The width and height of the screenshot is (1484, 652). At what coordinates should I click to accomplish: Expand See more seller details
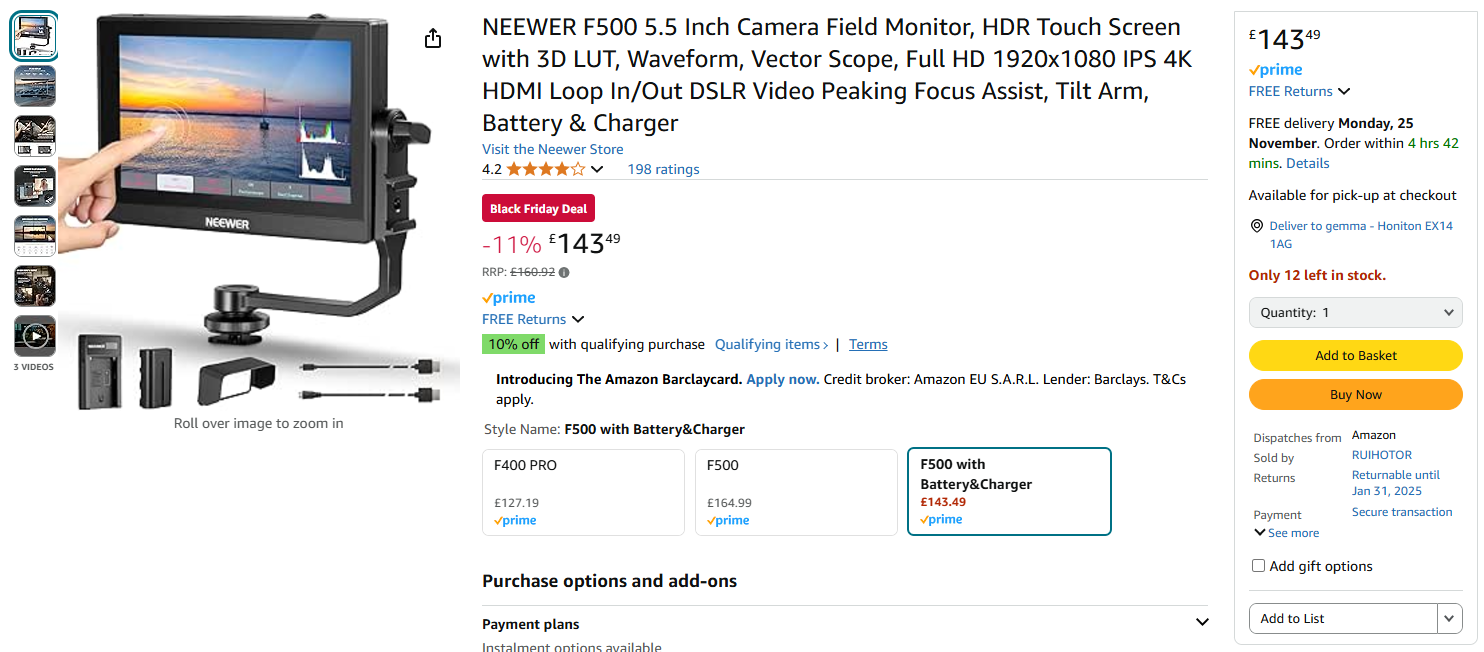(x=1287, y=533)
